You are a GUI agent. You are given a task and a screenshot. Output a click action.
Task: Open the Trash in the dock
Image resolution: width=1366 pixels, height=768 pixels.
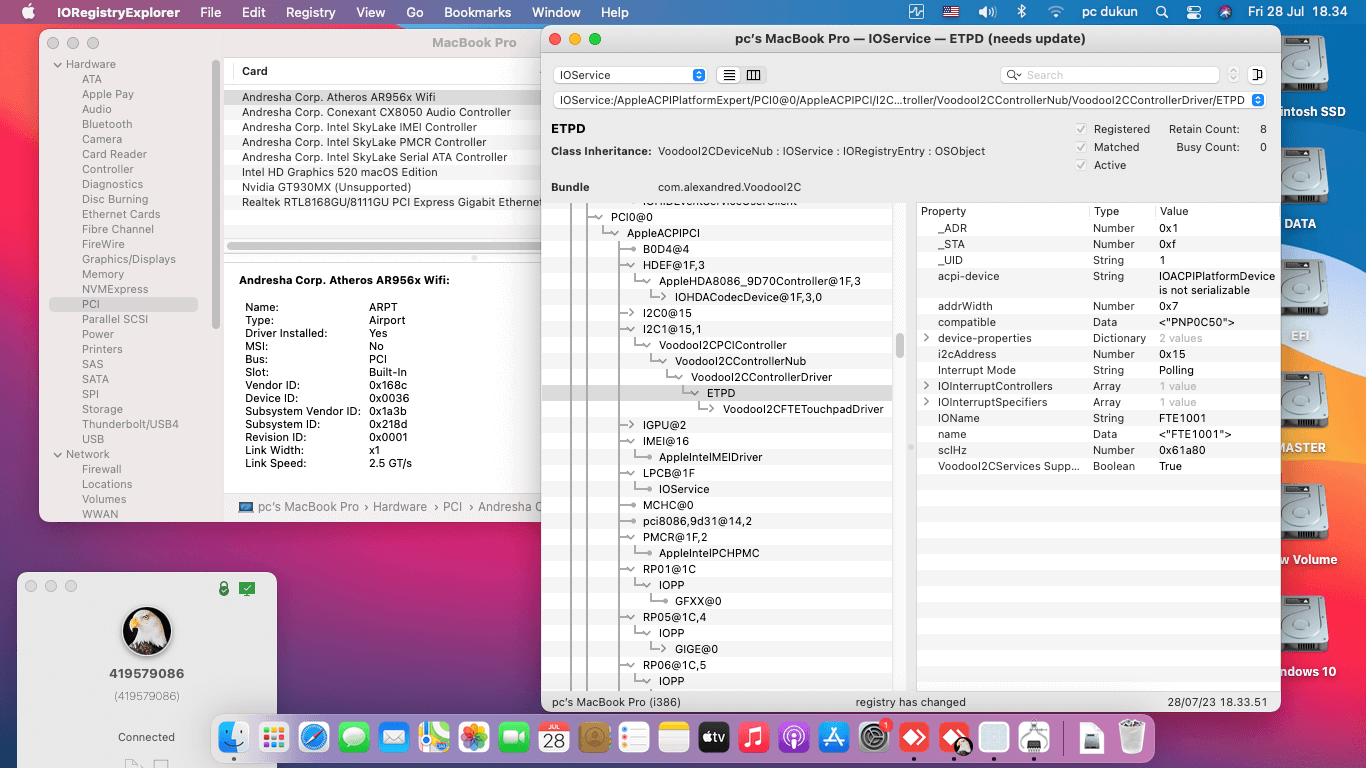click(x=1132, y=738)
